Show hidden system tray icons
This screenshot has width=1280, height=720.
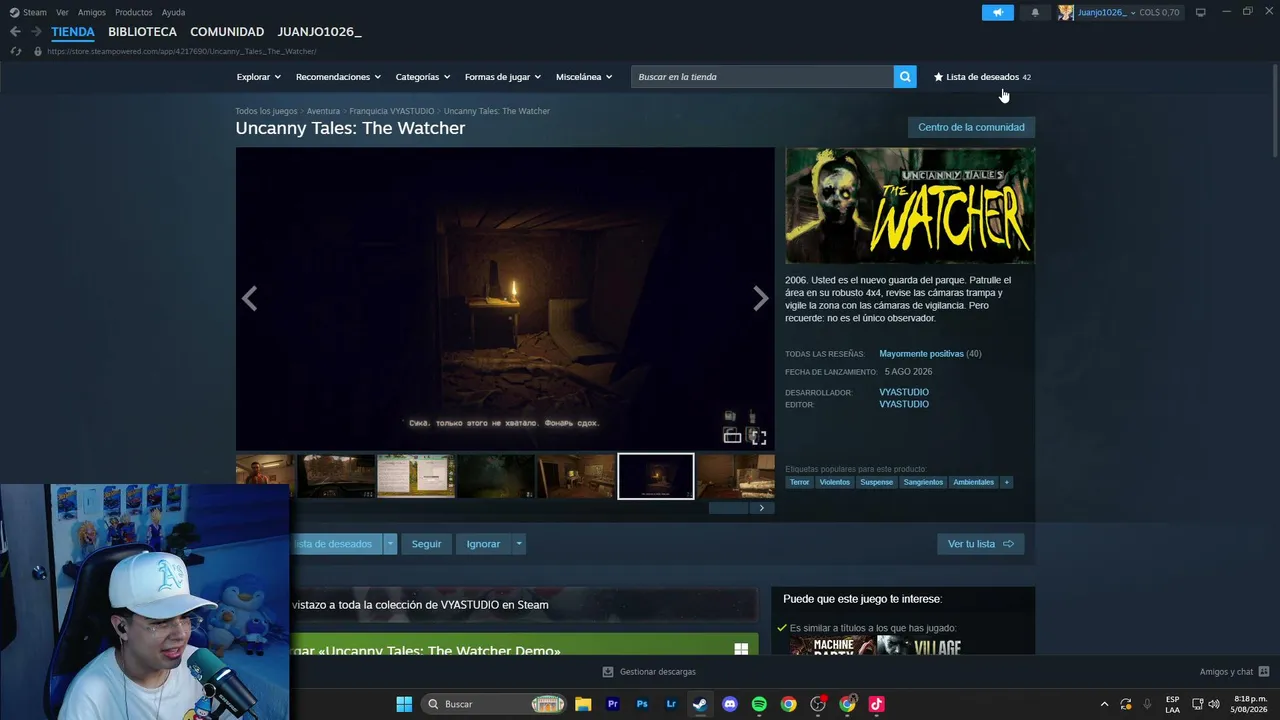[x=1104, y=704]
